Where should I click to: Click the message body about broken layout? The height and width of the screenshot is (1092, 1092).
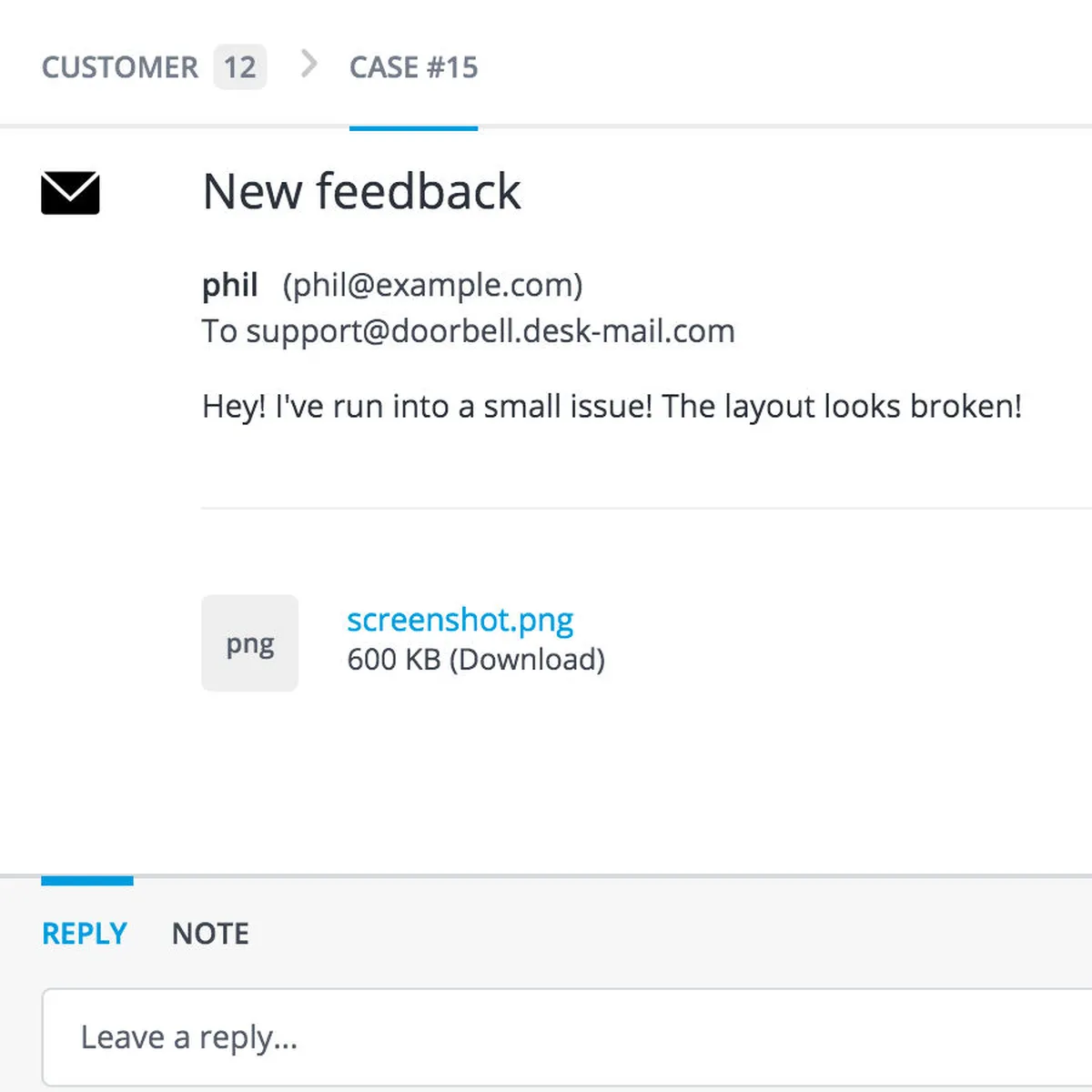[x=612, y=407]
